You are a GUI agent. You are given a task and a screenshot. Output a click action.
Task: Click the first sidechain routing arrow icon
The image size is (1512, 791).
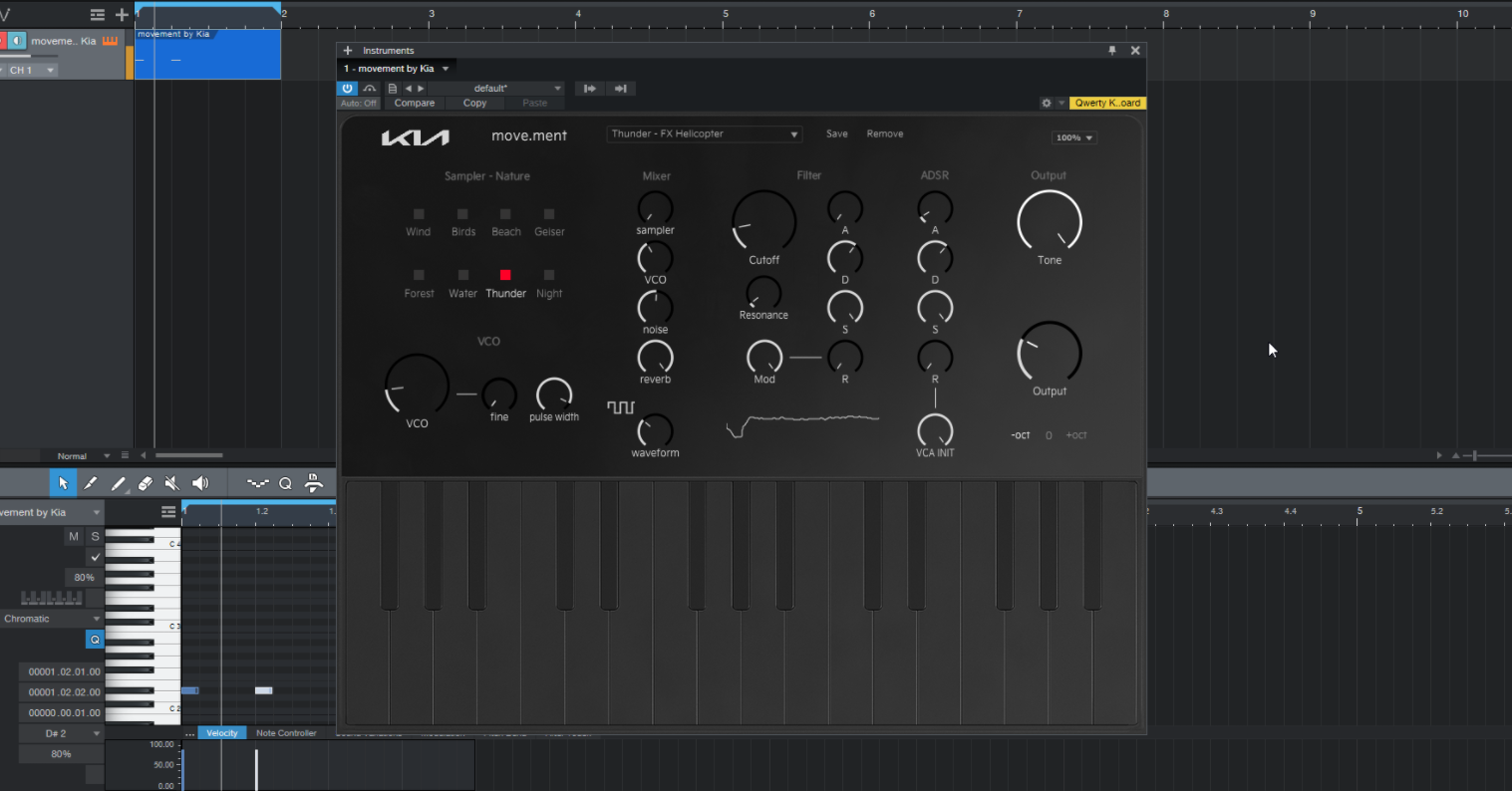coord(589,89)
